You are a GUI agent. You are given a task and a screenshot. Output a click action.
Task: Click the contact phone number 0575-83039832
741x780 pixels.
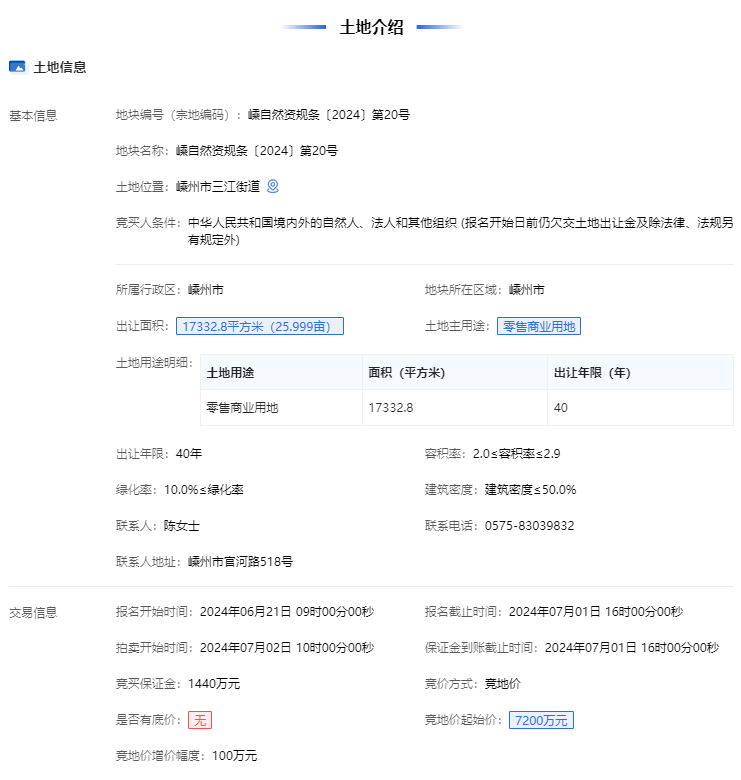click(529, 526)
